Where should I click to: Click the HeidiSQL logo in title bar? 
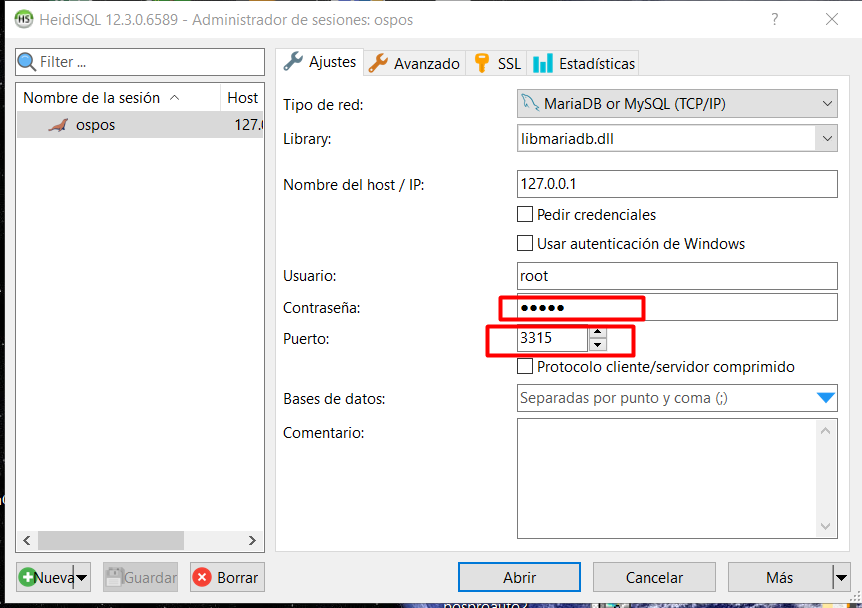(23, 19)
